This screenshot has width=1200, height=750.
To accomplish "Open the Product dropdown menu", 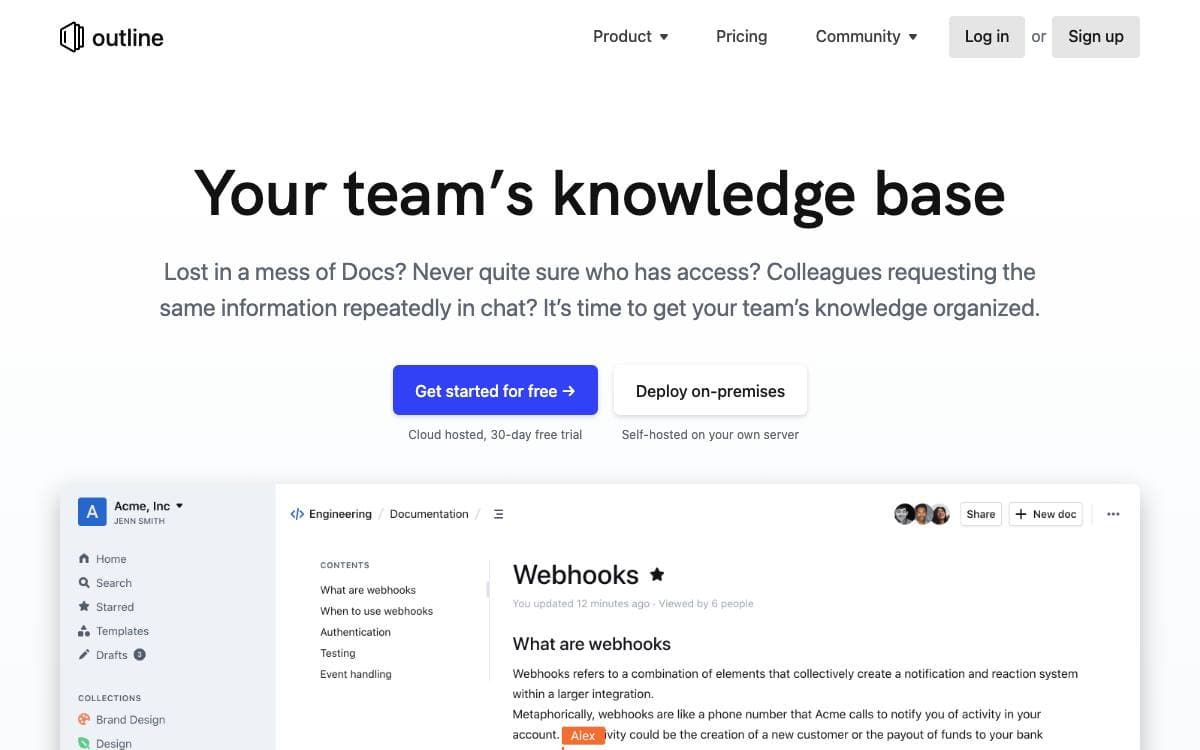I will 630,37.
